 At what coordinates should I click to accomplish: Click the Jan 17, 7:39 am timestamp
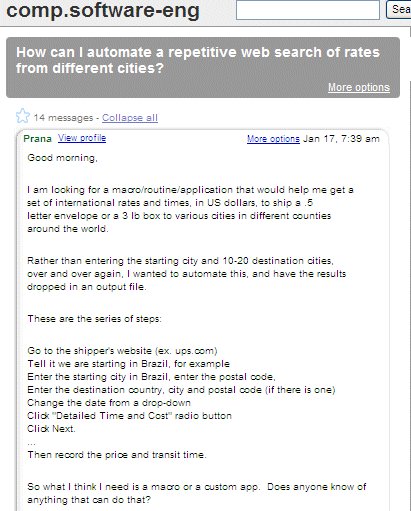tap(341, 139)
